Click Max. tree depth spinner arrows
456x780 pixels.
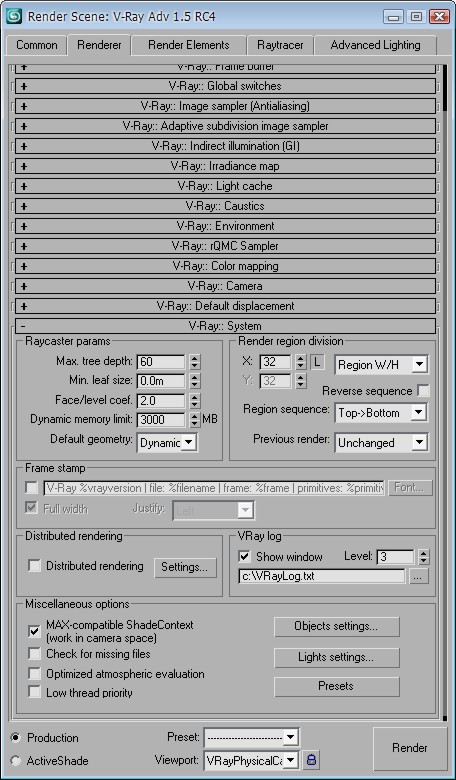[x=195, y=362]
